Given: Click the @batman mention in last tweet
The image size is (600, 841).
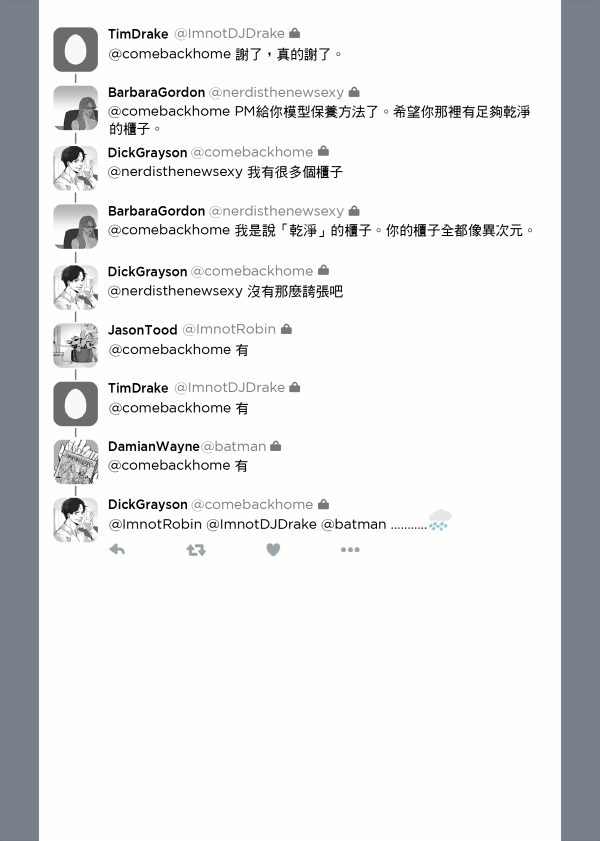Looking at the screenshot, I should 353,524.
